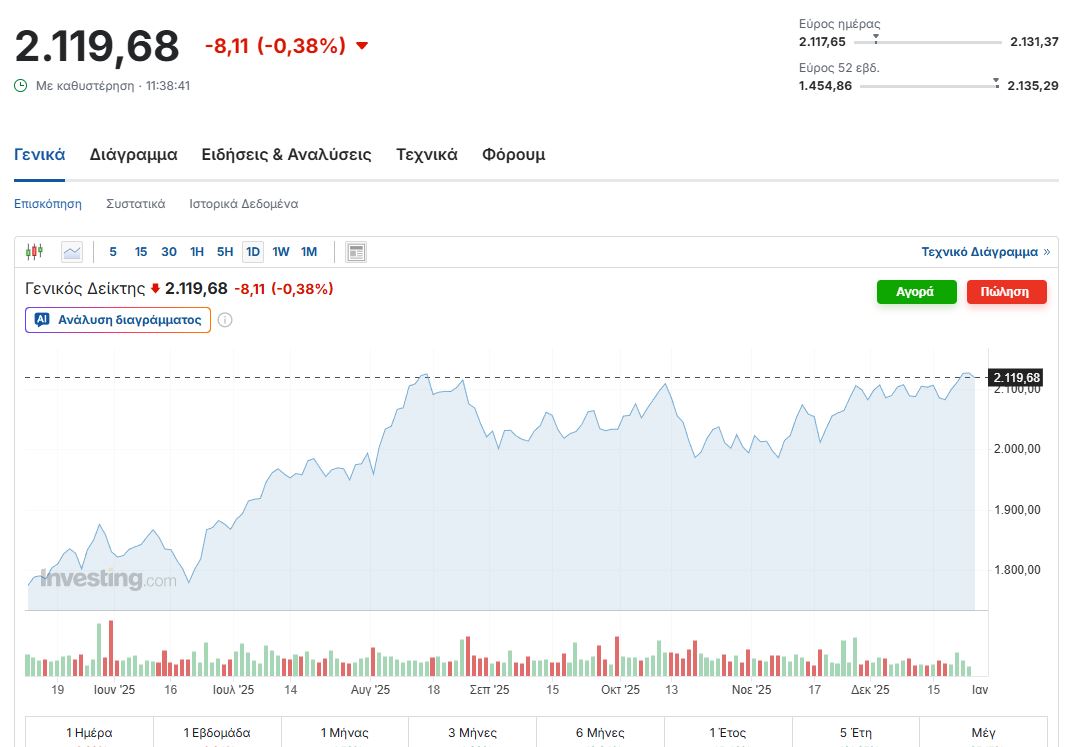Switch to the Τεχνικά tab

click(x=427, y=155)
